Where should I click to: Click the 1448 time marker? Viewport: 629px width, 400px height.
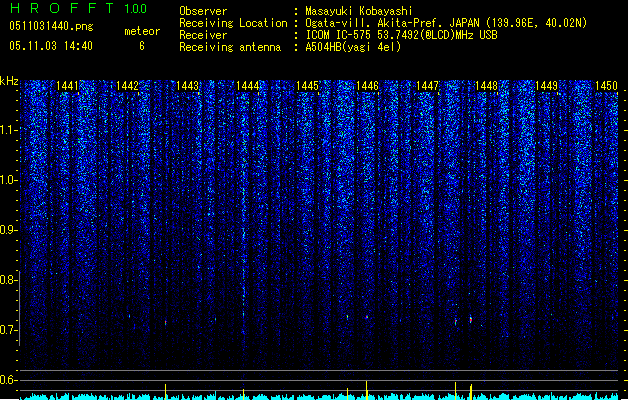click(487, 85)
